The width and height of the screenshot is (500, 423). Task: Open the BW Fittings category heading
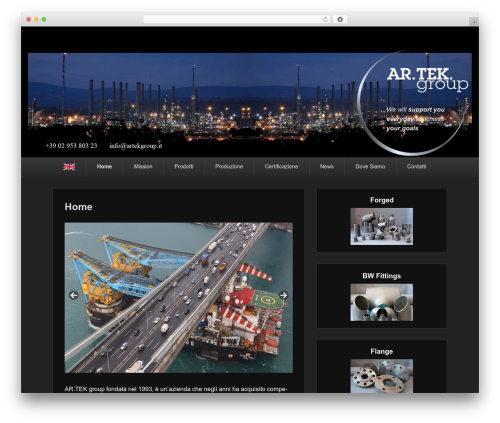pyautogui.click(x=382, y=276)
